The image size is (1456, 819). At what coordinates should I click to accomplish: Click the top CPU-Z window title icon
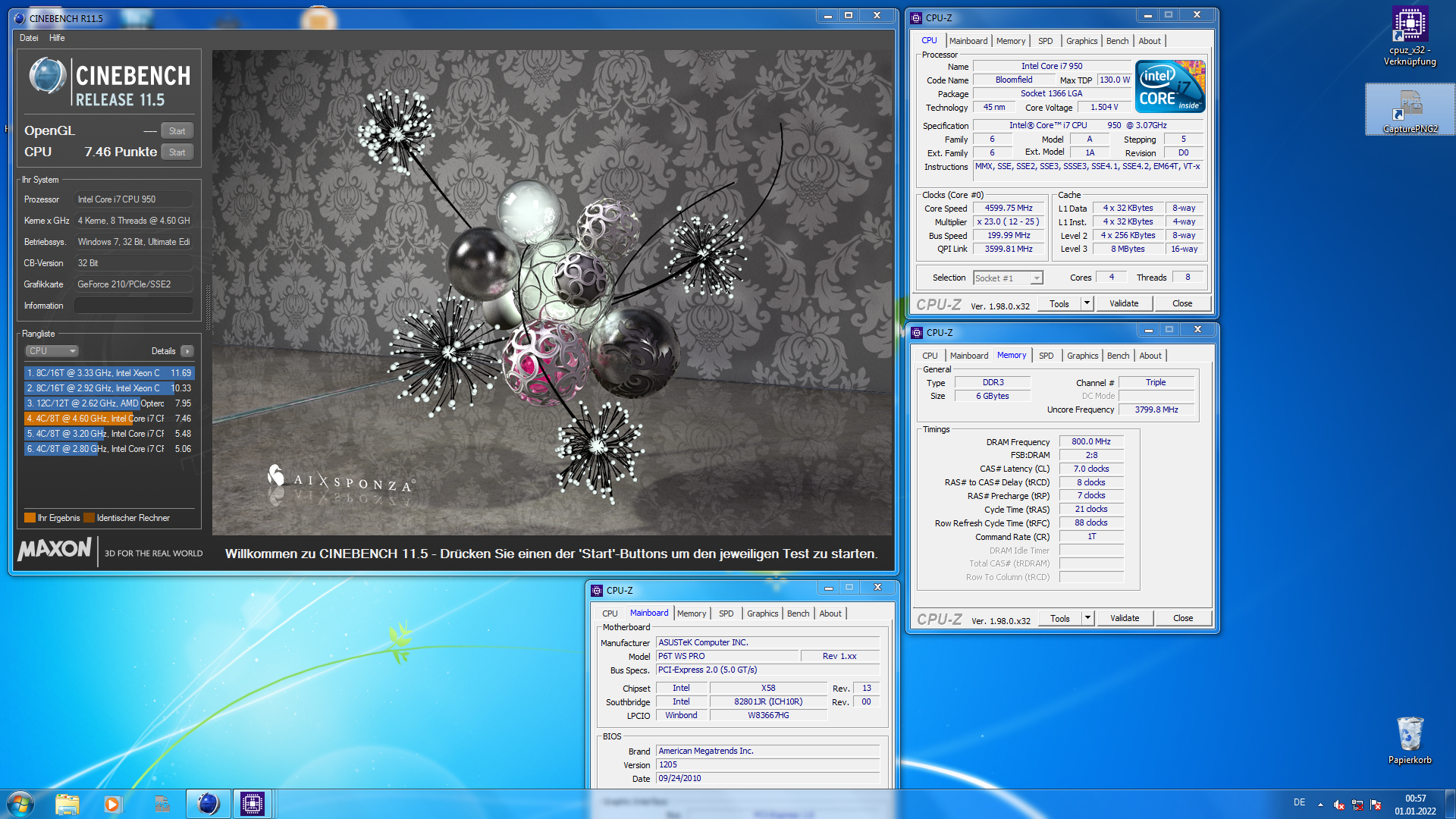916,17
